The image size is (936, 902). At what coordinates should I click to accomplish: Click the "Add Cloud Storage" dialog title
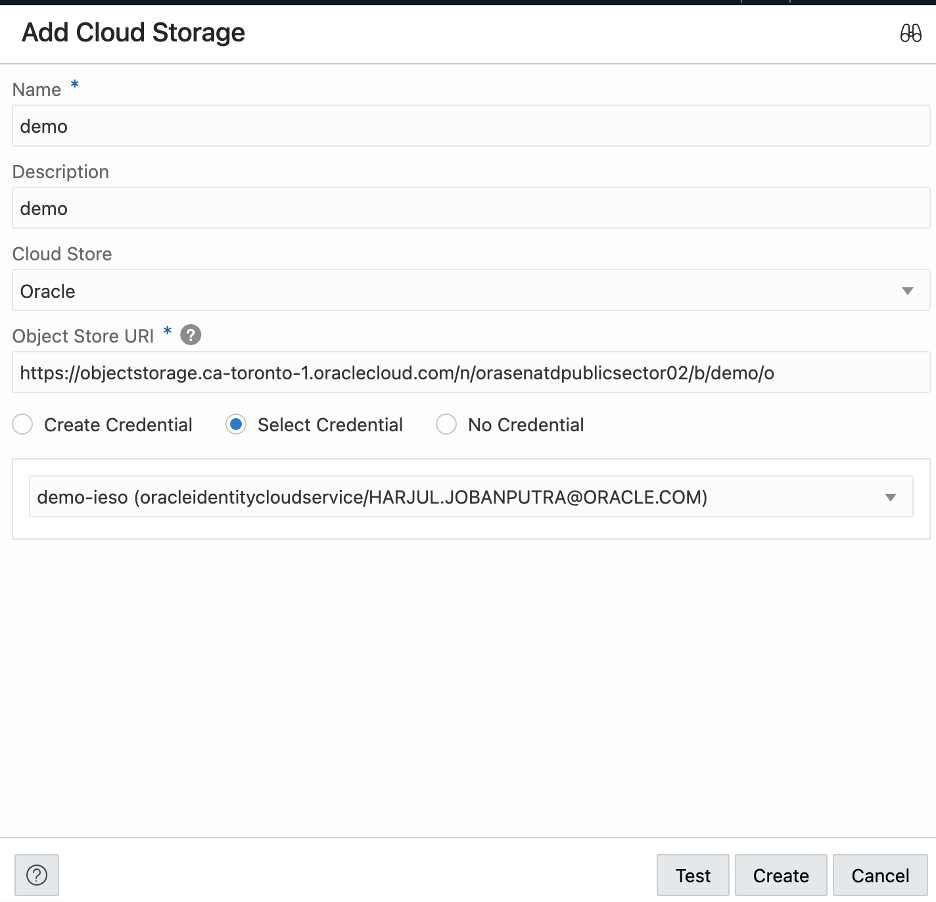133,33
